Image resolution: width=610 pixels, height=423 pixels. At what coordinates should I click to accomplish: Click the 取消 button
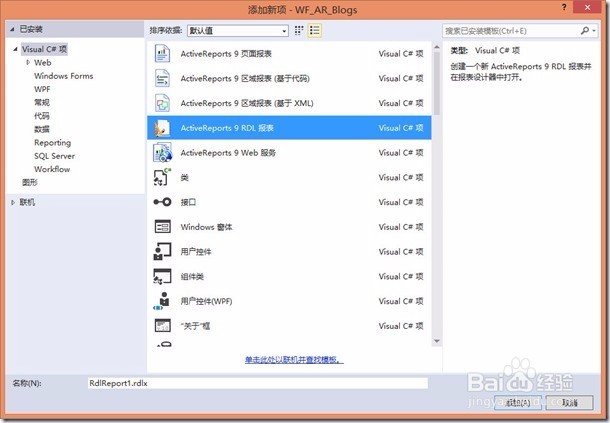pos(570,402)
